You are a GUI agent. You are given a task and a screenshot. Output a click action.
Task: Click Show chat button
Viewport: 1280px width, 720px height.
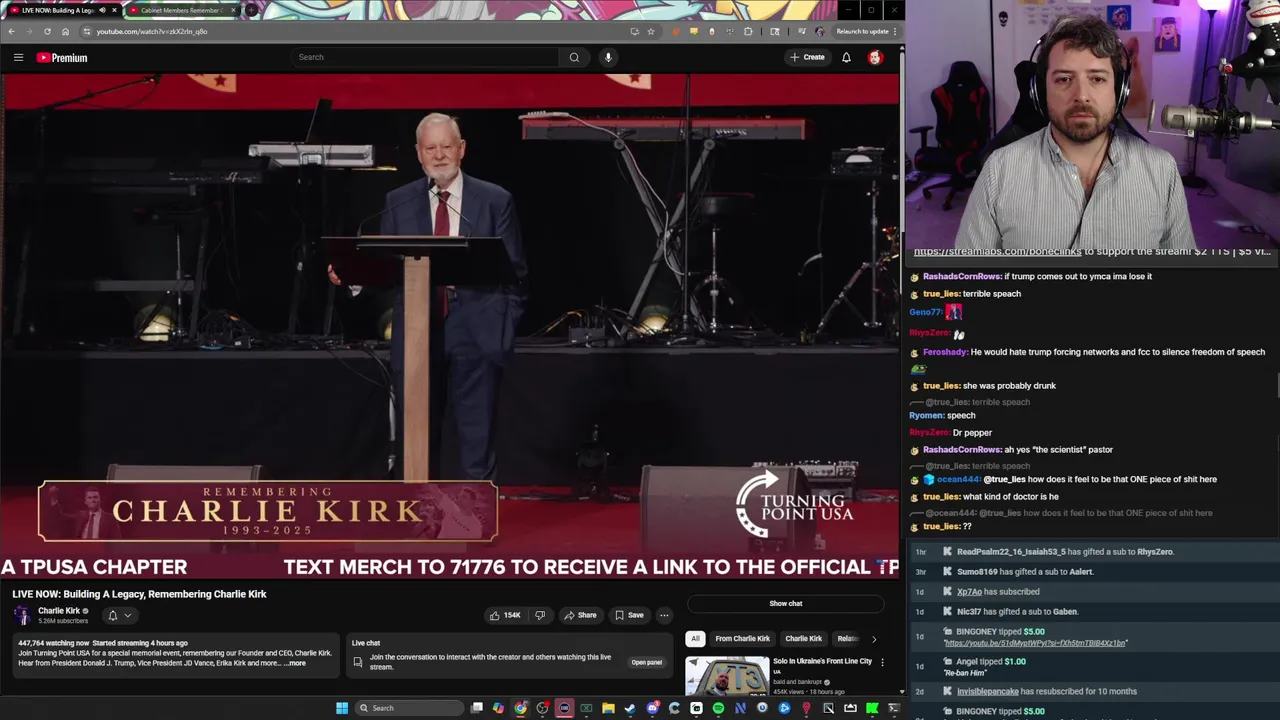pyautogui.click(x=786, y=603)
